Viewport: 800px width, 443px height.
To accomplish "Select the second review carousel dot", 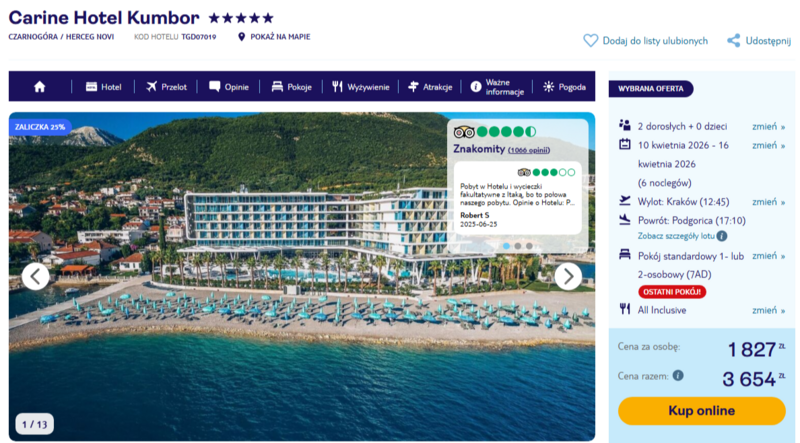I will [518, 246].
